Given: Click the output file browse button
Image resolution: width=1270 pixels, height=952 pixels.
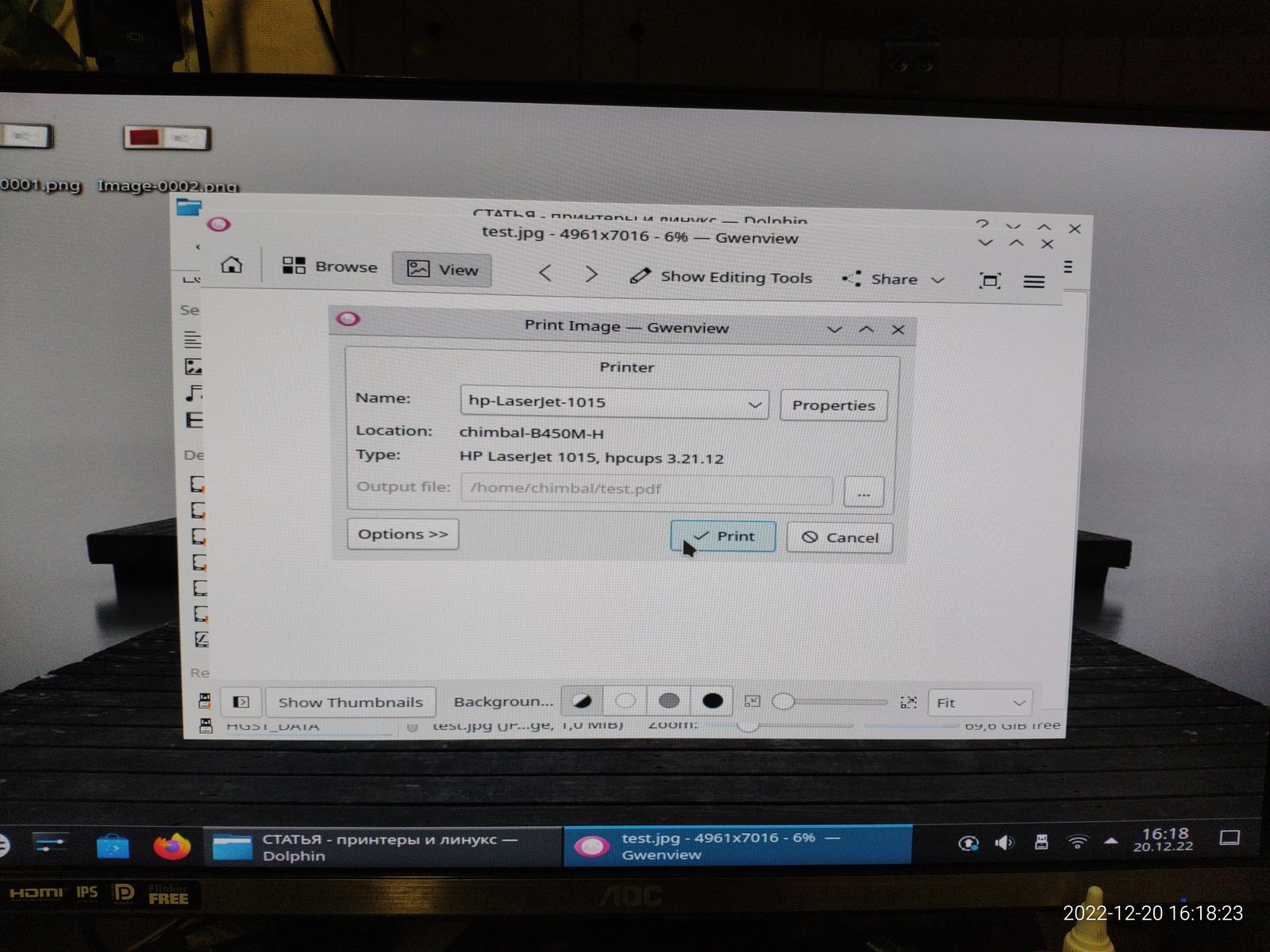Looking at the screenshot, I should tap(864, 492).
